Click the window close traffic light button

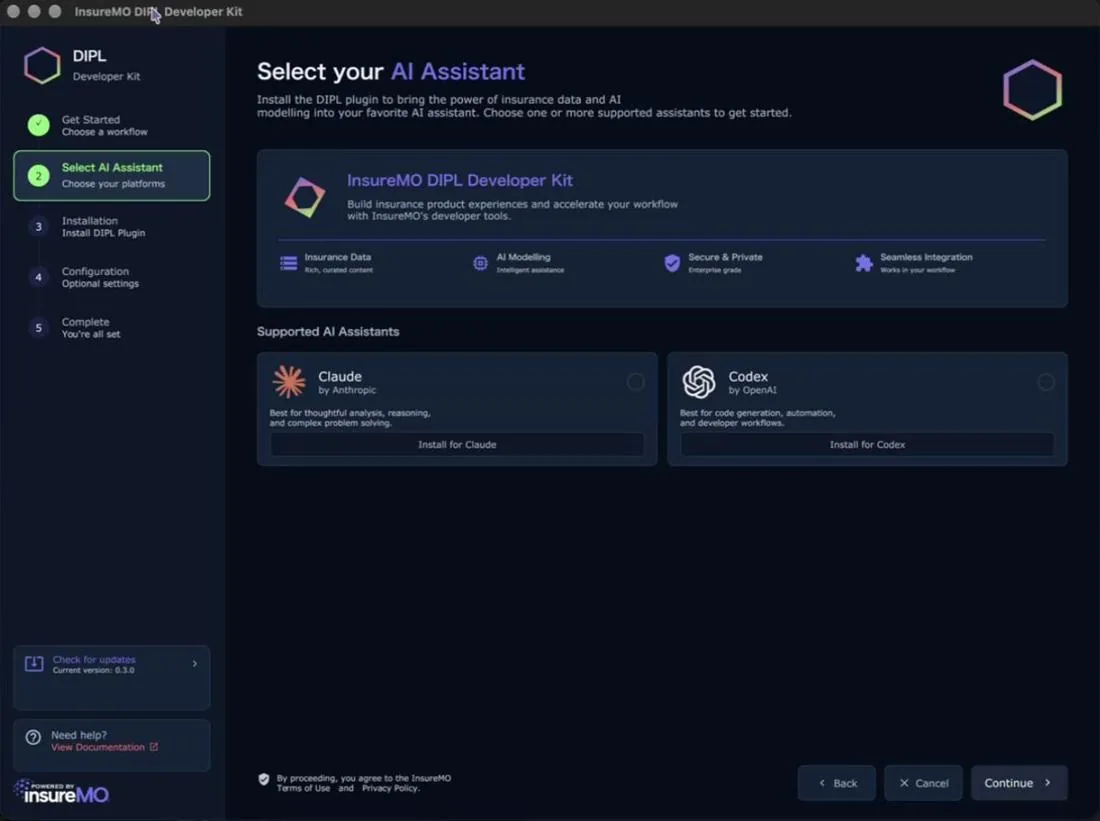13,12
